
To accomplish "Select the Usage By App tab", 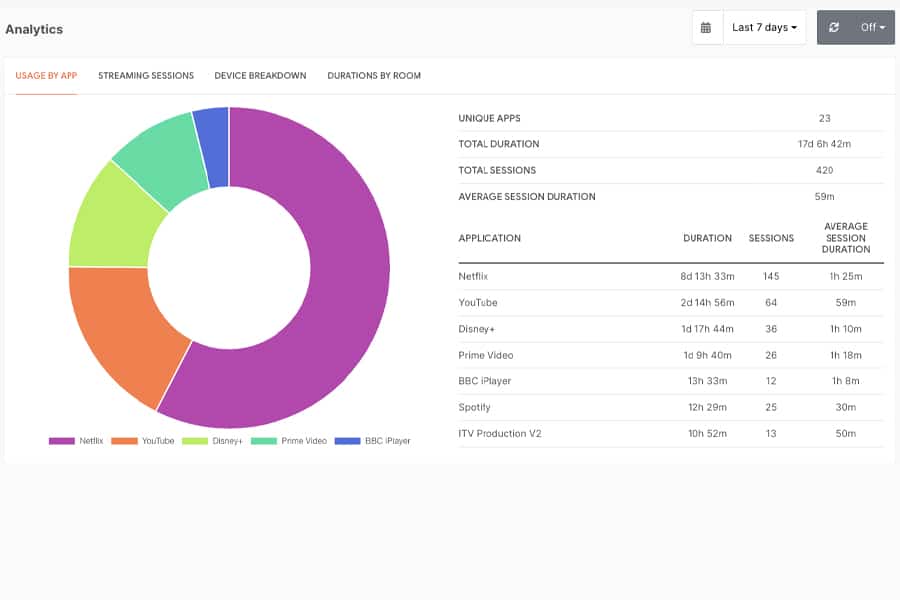I will 46,75.
